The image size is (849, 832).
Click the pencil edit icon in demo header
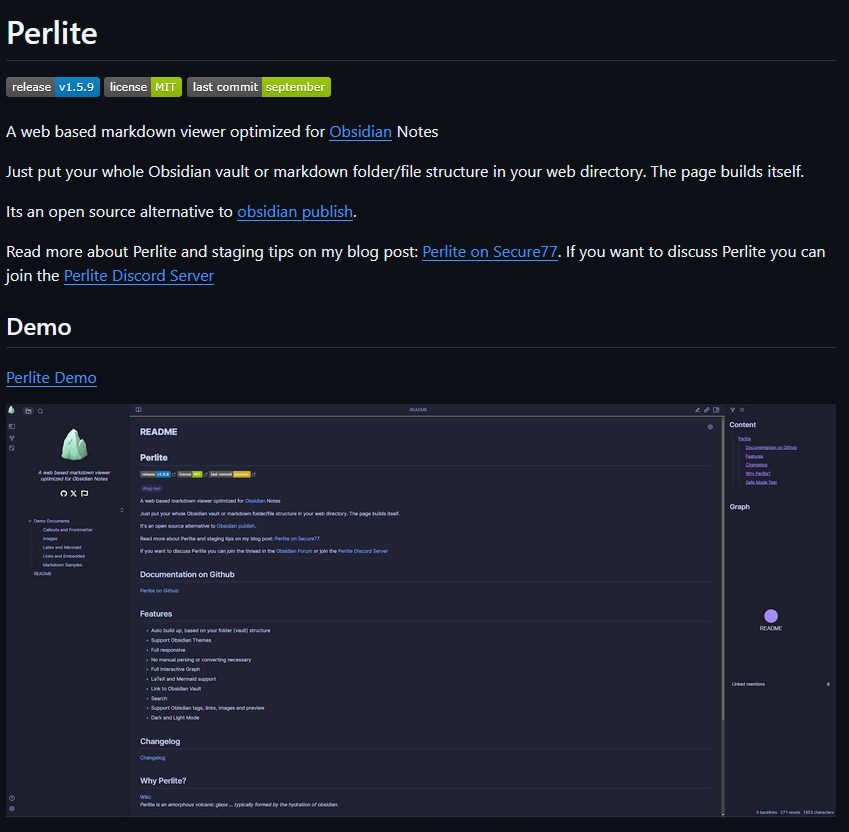click(698, 410)
